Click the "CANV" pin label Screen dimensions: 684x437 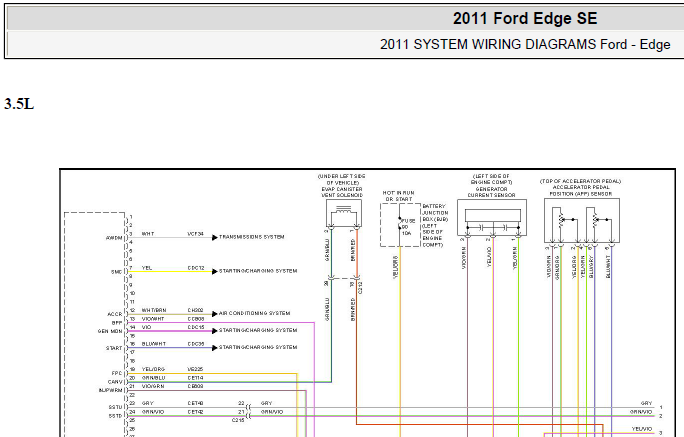[x=115, y=382]
